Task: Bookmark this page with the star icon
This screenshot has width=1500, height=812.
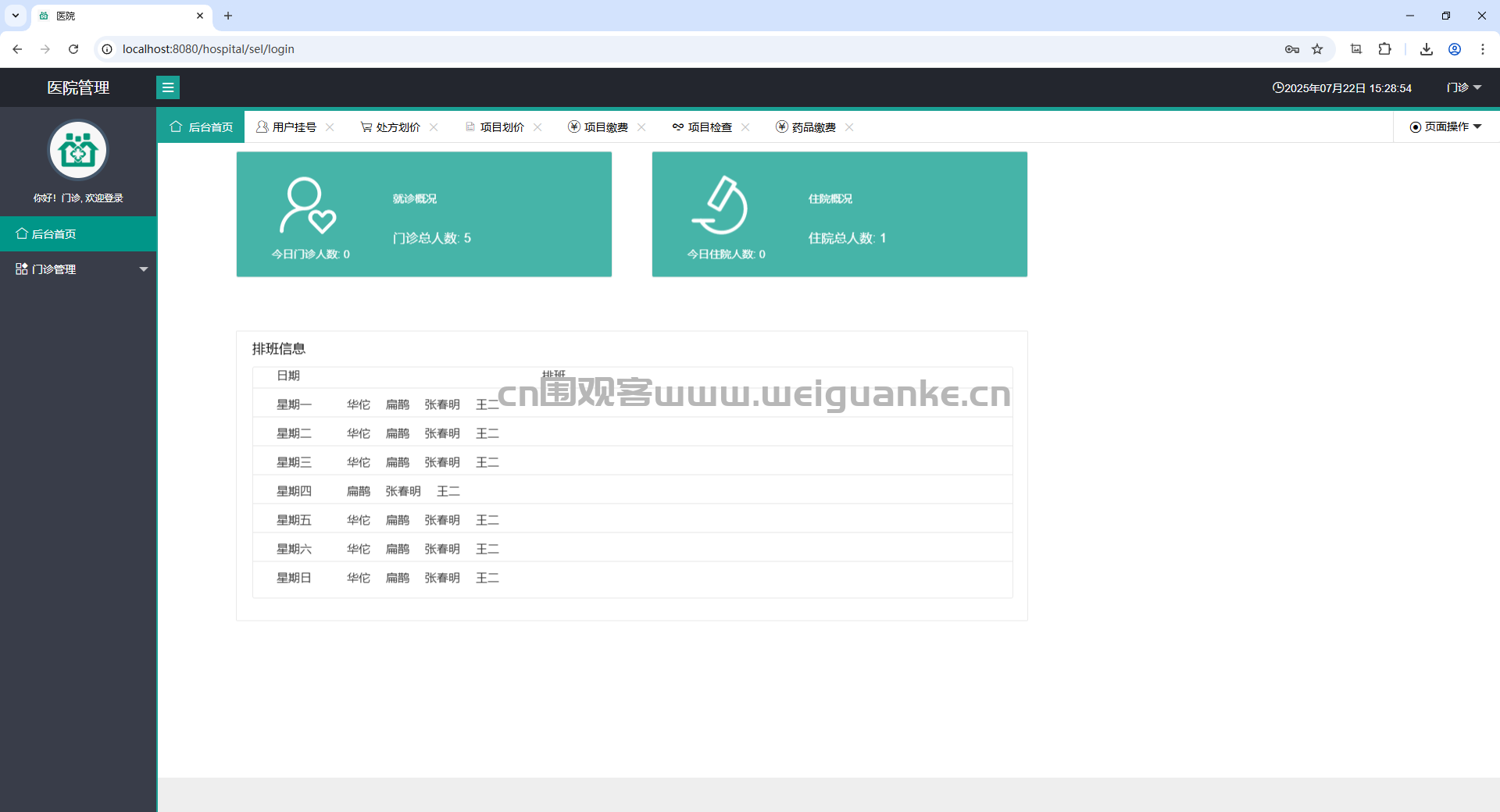Action: (x=1317, y=49)
